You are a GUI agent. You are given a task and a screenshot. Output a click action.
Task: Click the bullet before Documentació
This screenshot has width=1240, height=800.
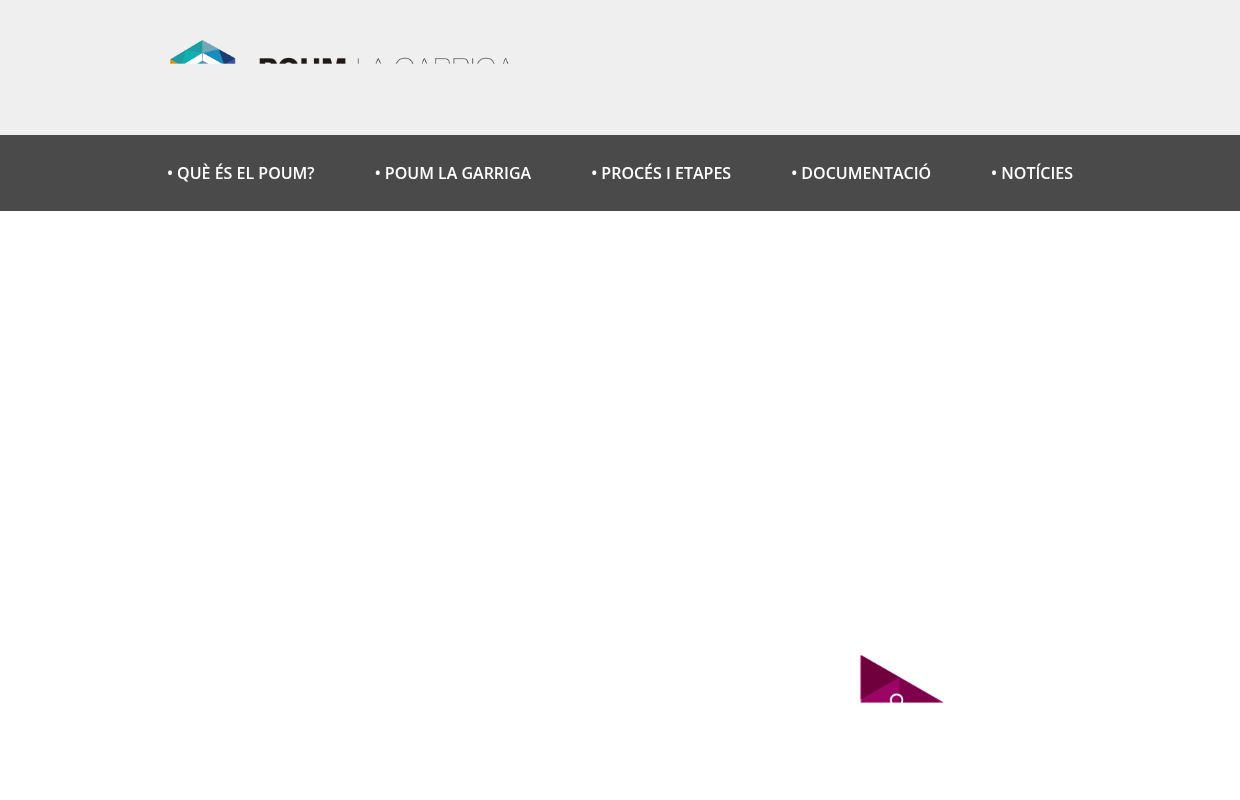tap(794, 173)
